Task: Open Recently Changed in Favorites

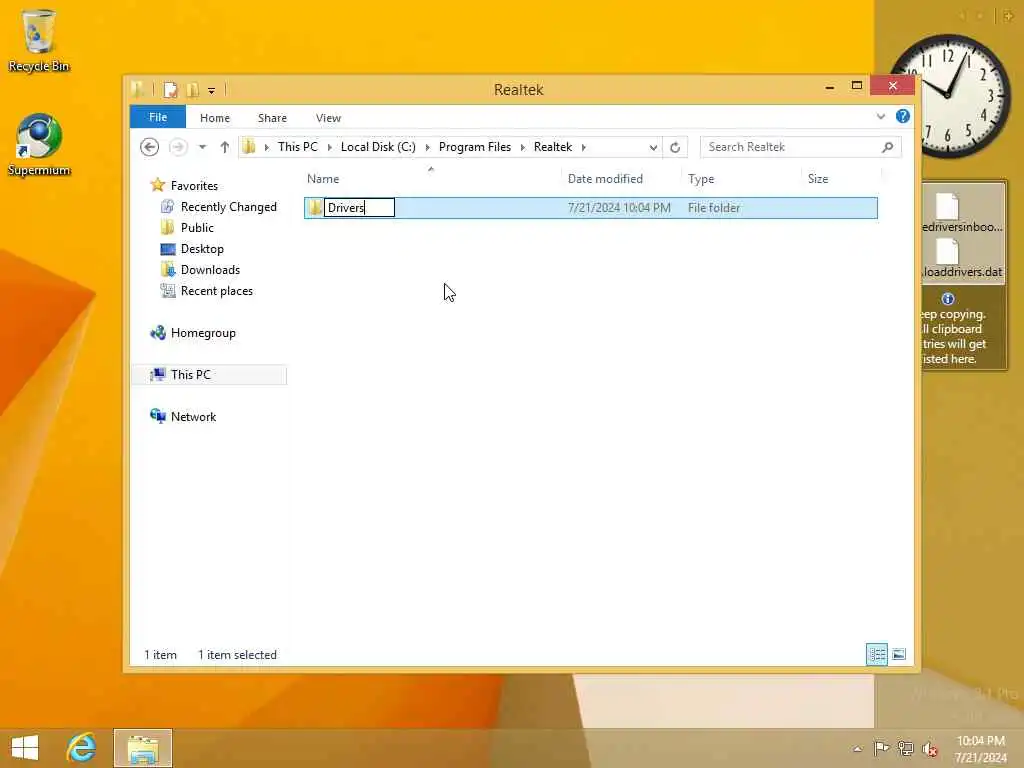Action: tap(229, 206)
